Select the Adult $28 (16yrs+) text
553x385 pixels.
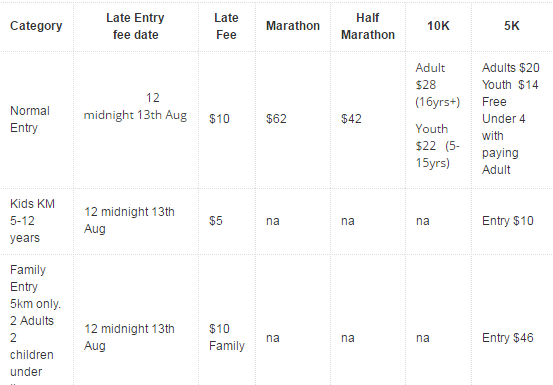tap(438, 85)
